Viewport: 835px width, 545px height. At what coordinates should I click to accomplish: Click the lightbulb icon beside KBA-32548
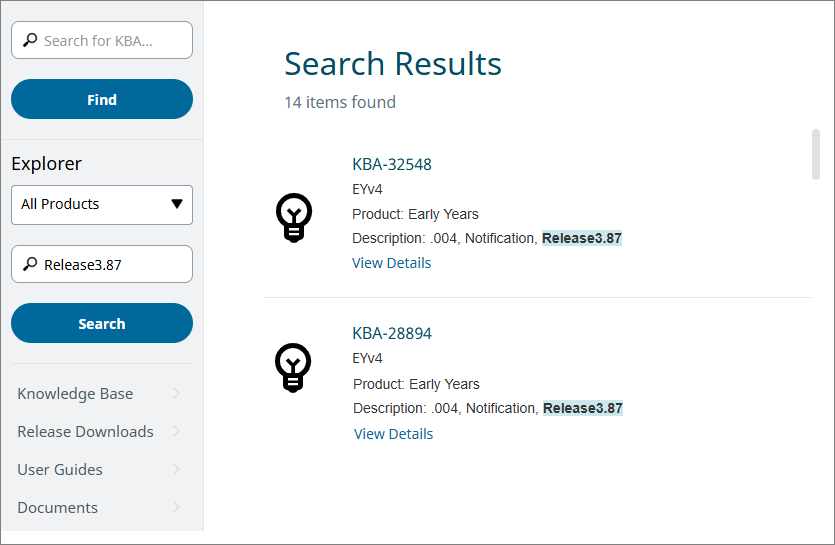coord(293,217)
